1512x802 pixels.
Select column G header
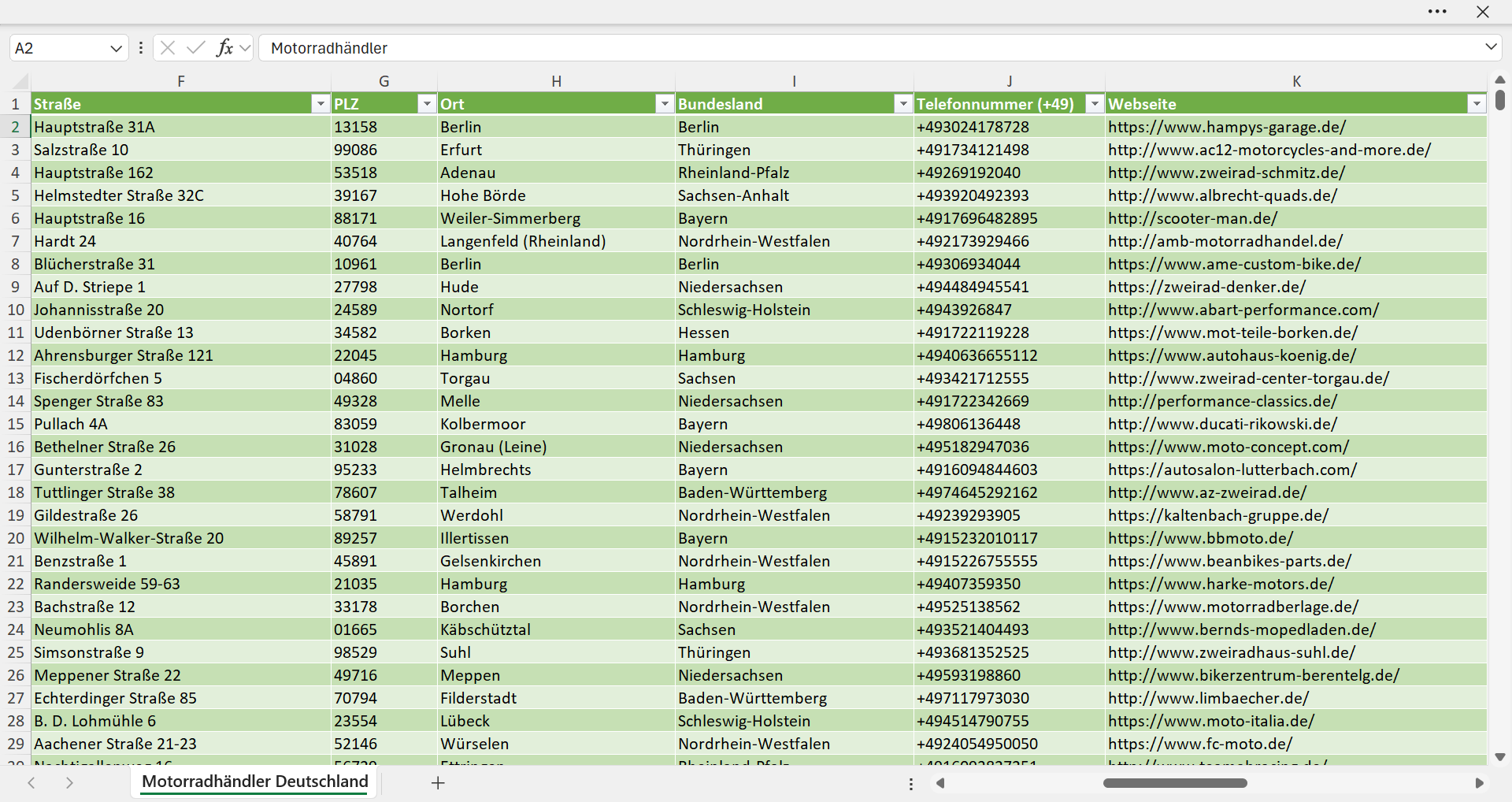click(384, 81)
